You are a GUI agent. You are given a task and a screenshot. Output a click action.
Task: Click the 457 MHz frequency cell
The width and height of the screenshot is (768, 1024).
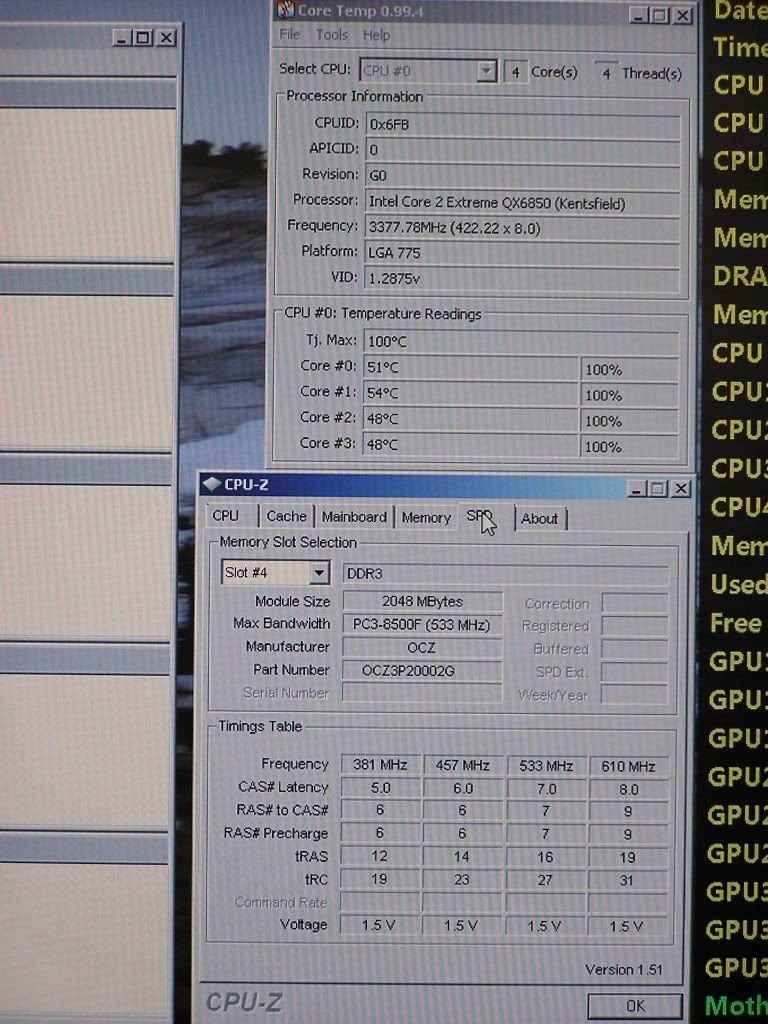[x=462, y=765]
